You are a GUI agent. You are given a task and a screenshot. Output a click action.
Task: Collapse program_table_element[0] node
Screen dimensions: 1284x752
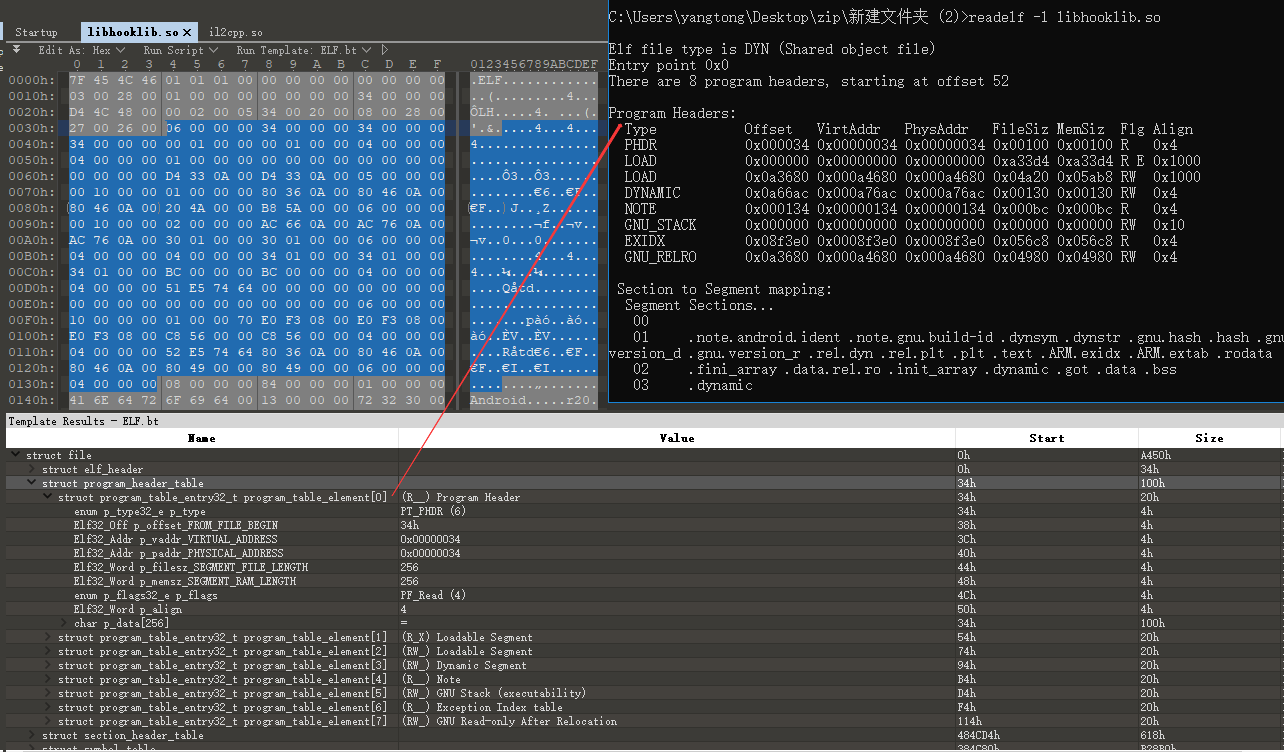47,497
